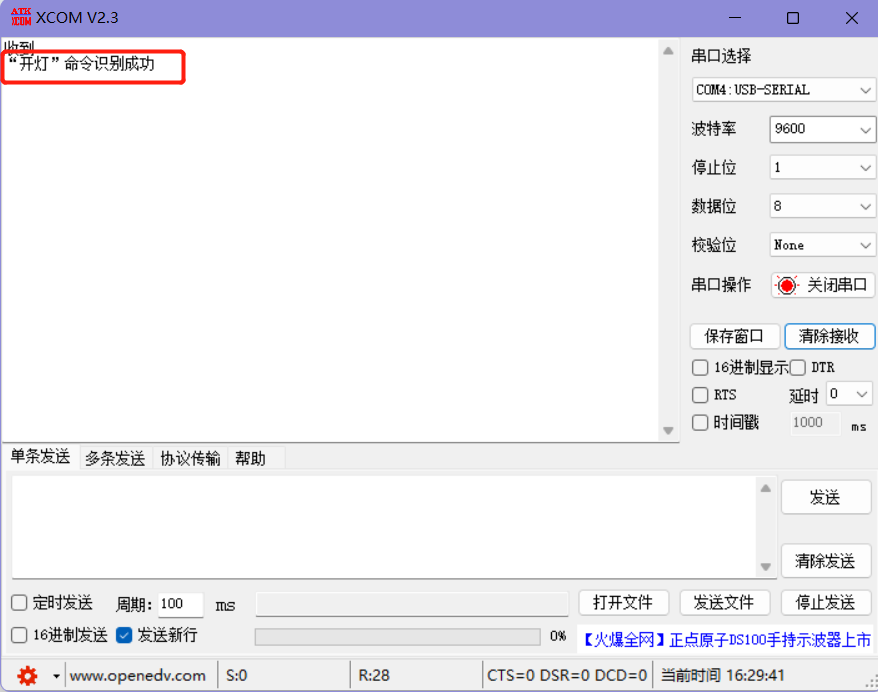The image size is (878, 692).
Task: Click the XCOM application logo icon
Action: coord(21,17)
